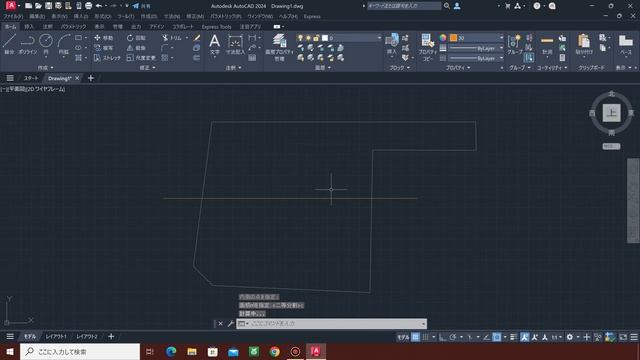Click the Undo arrow in quick access toolbar

[99, 6]
